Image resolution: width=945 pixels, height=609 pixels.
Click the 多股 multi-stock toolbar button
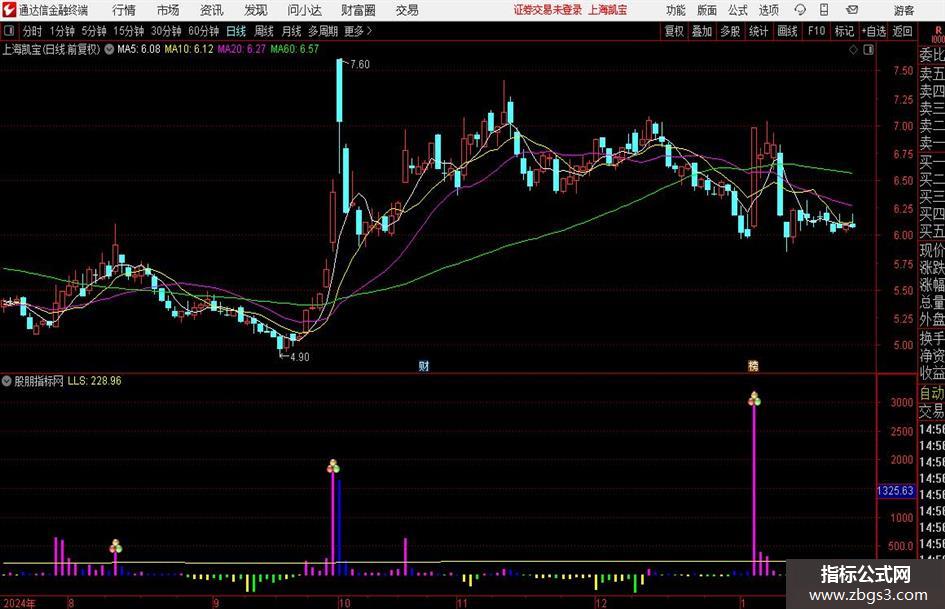[730, 31]
